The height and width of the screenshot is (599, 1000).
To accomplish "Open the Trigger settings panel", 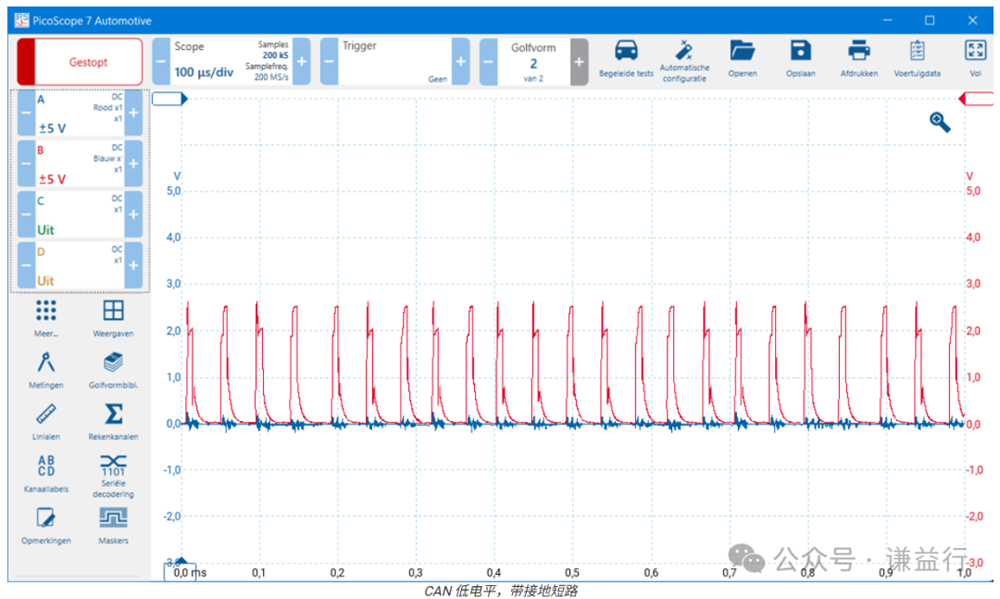I will pos(394,62).
